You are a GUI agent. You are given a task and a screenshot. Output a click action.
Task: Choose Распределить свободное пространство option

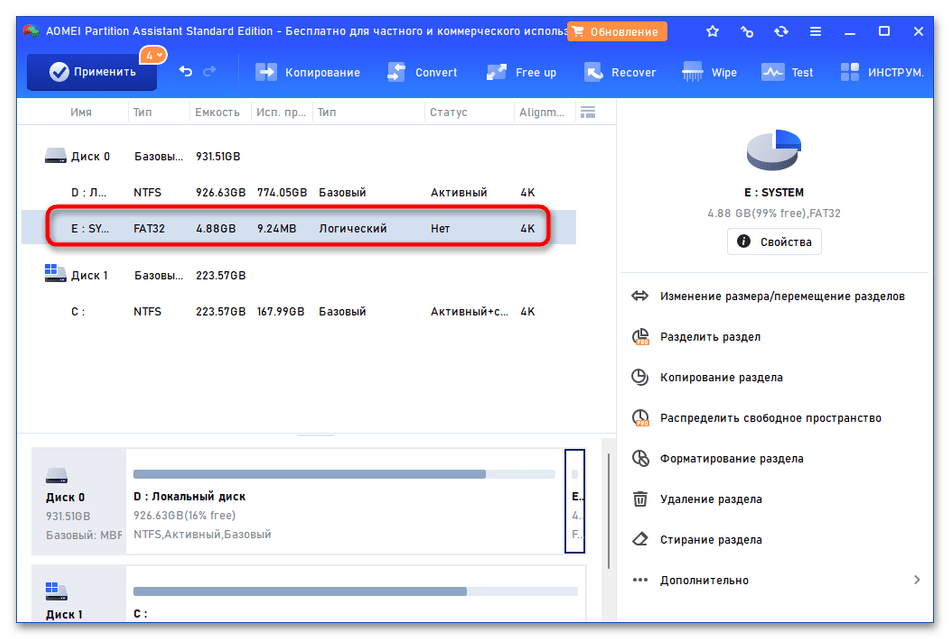pyautogui.click(x=771, y=418)
